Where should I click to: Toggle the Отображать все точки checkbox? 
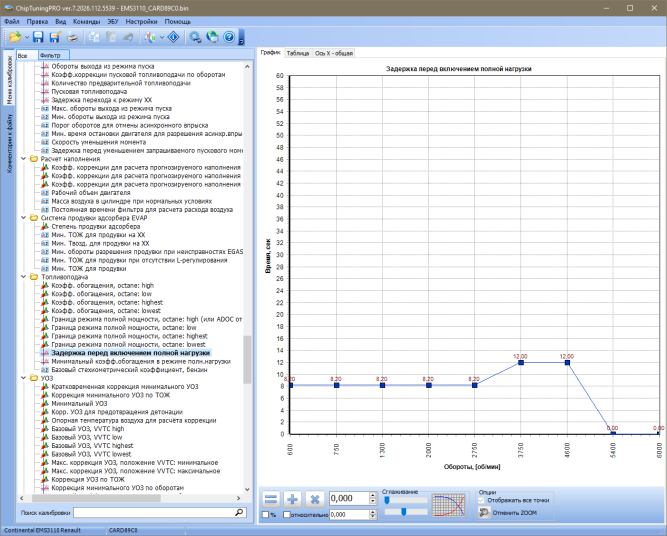click(481, 500)
